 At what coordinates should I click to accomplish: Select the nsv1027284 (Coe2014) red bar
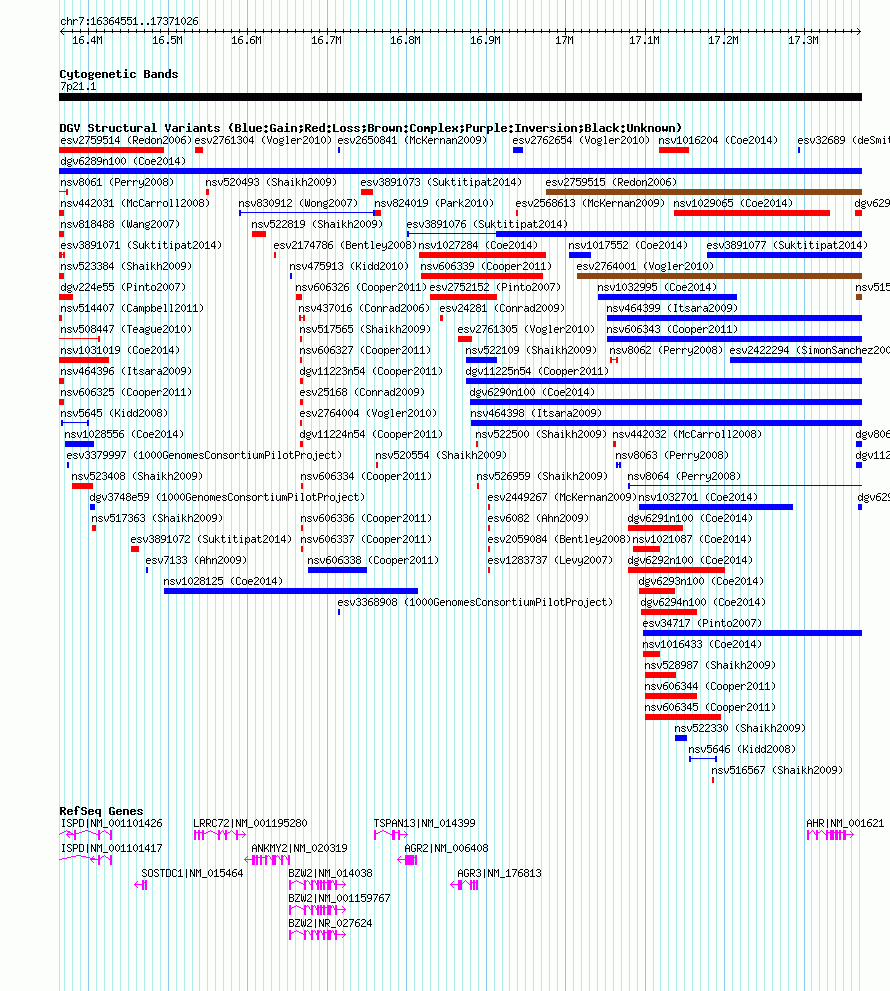(x=482, y=255)
